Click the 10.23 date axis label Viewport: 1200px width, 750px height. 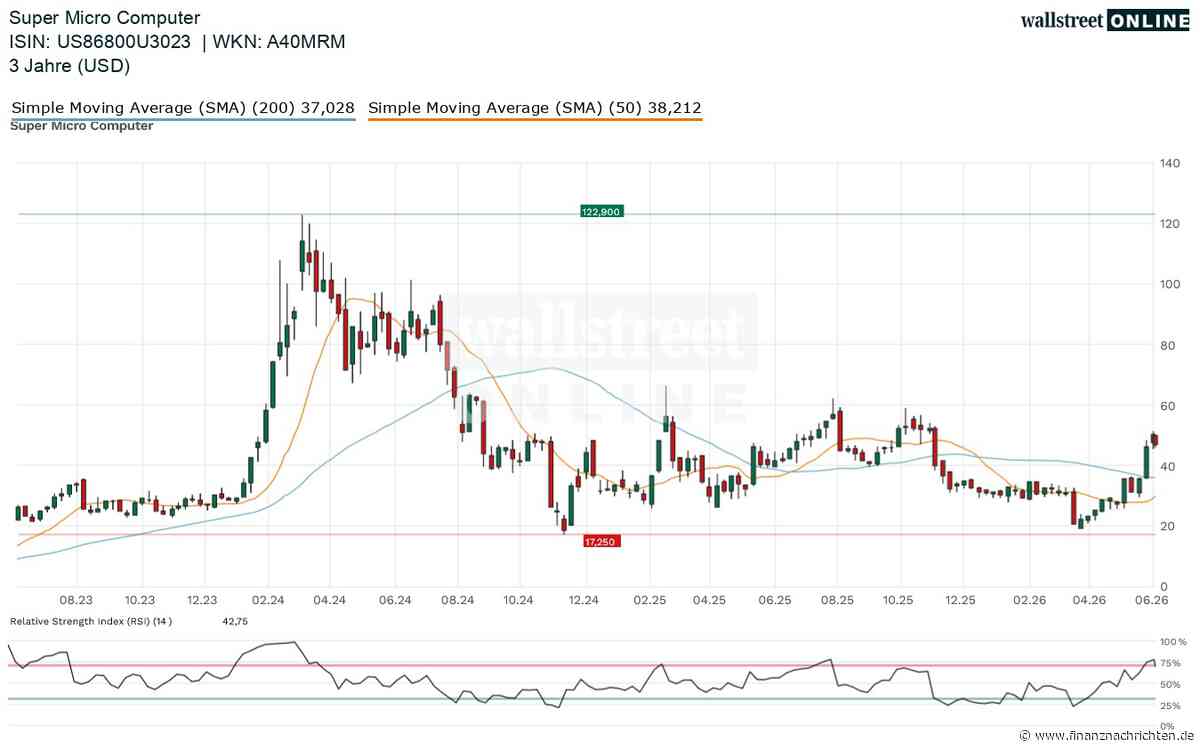140,600
